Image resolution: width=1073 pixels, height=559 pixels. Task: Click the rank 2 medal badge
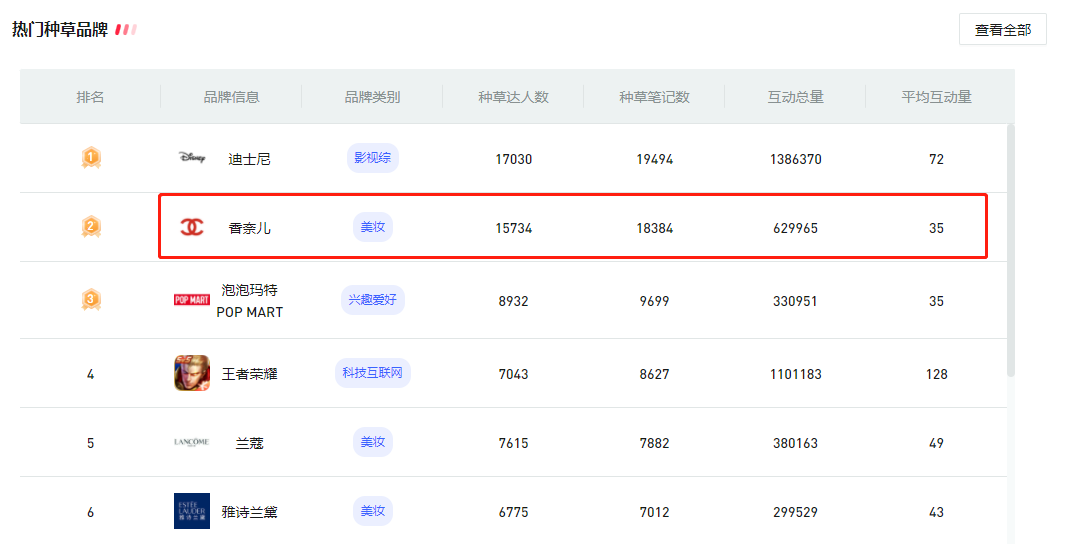(x=91, y=226)
